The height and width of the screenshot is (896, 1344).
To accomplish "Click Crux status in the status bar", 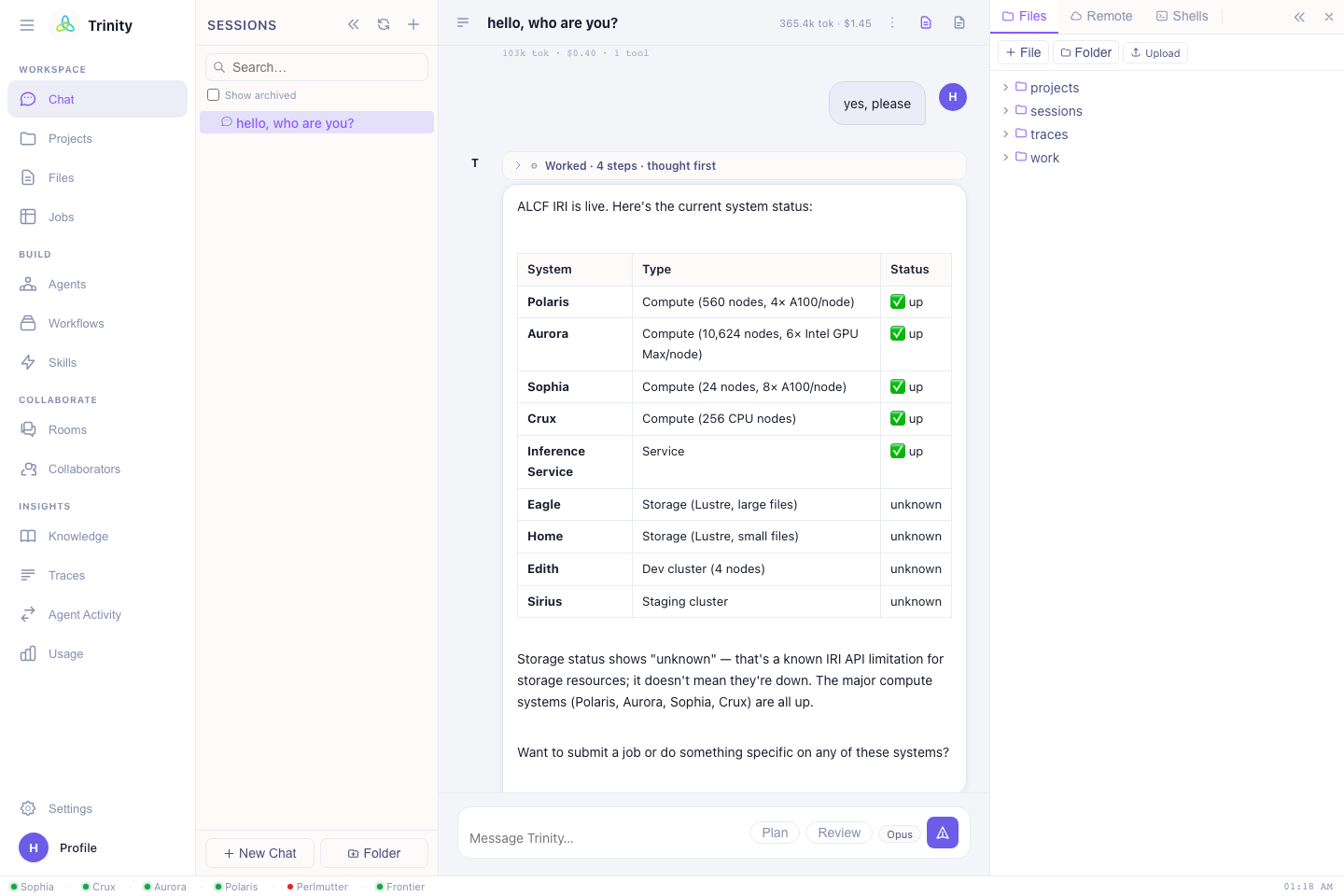I will [x=98, y=887].
